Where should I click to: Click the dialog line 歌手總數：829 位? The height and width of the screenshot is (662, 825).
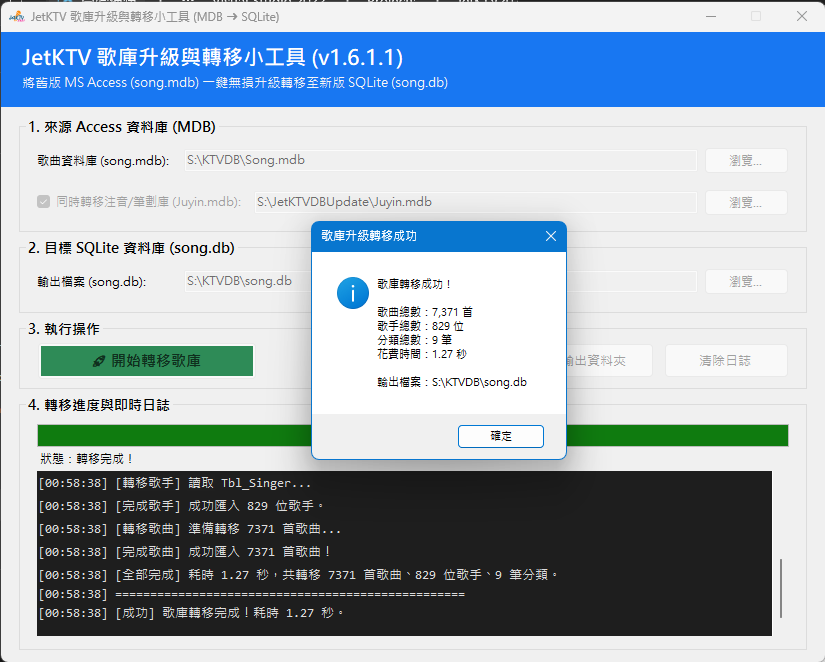click(420, 326)
